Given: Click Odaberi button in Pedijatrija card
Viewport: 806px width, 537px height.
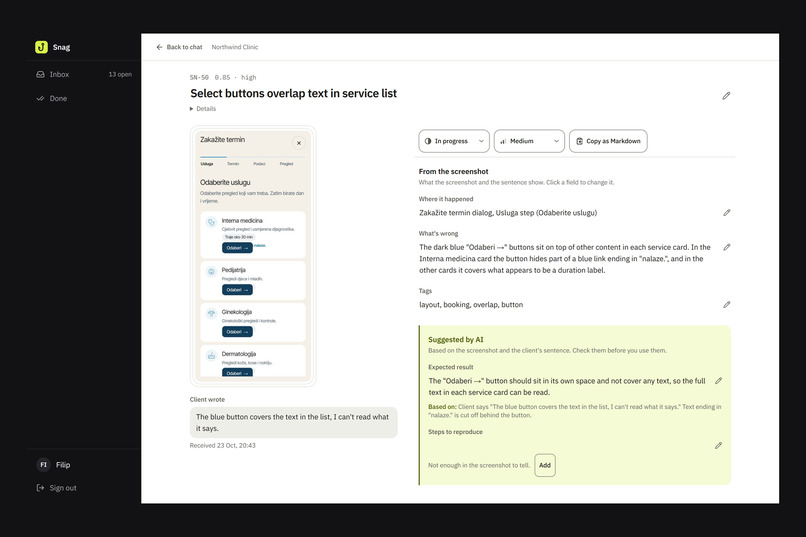Looking at the screenshot, I should [x=237, y=290].
